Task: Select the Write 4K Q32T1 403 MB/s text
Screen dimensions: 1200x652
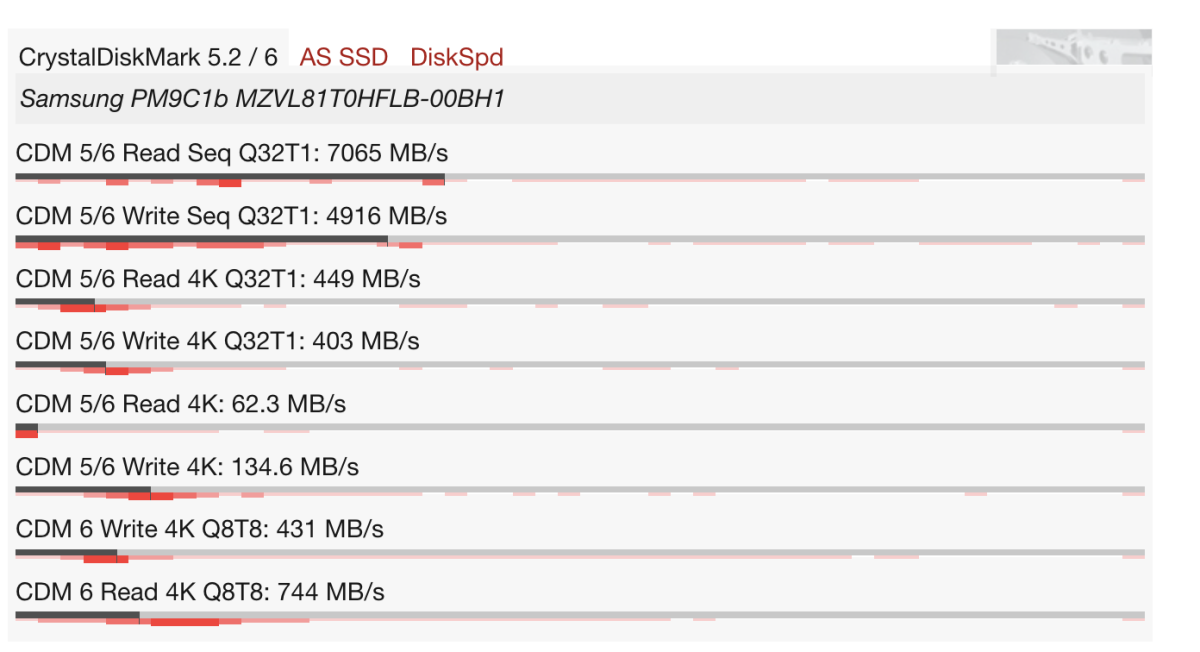Action: pyautogui.click(x=217, y=341)
